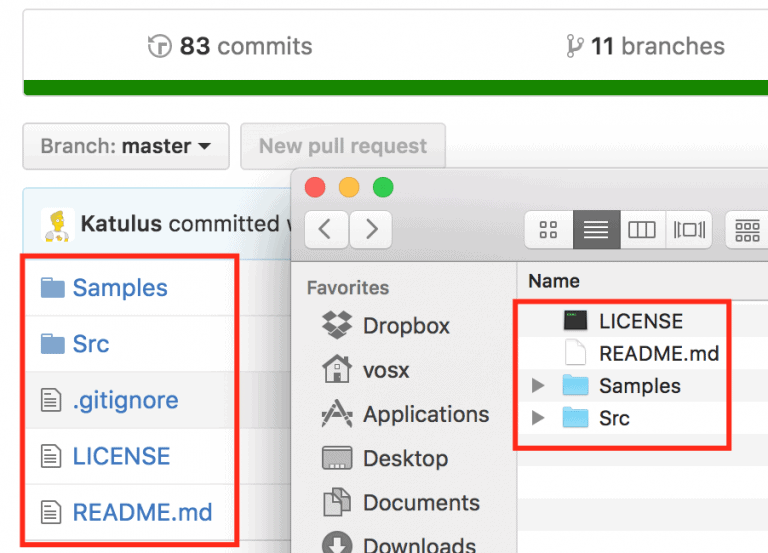Select Dropbox in Finder sidebar
The image size is (768, 553).
coord(407,326)
